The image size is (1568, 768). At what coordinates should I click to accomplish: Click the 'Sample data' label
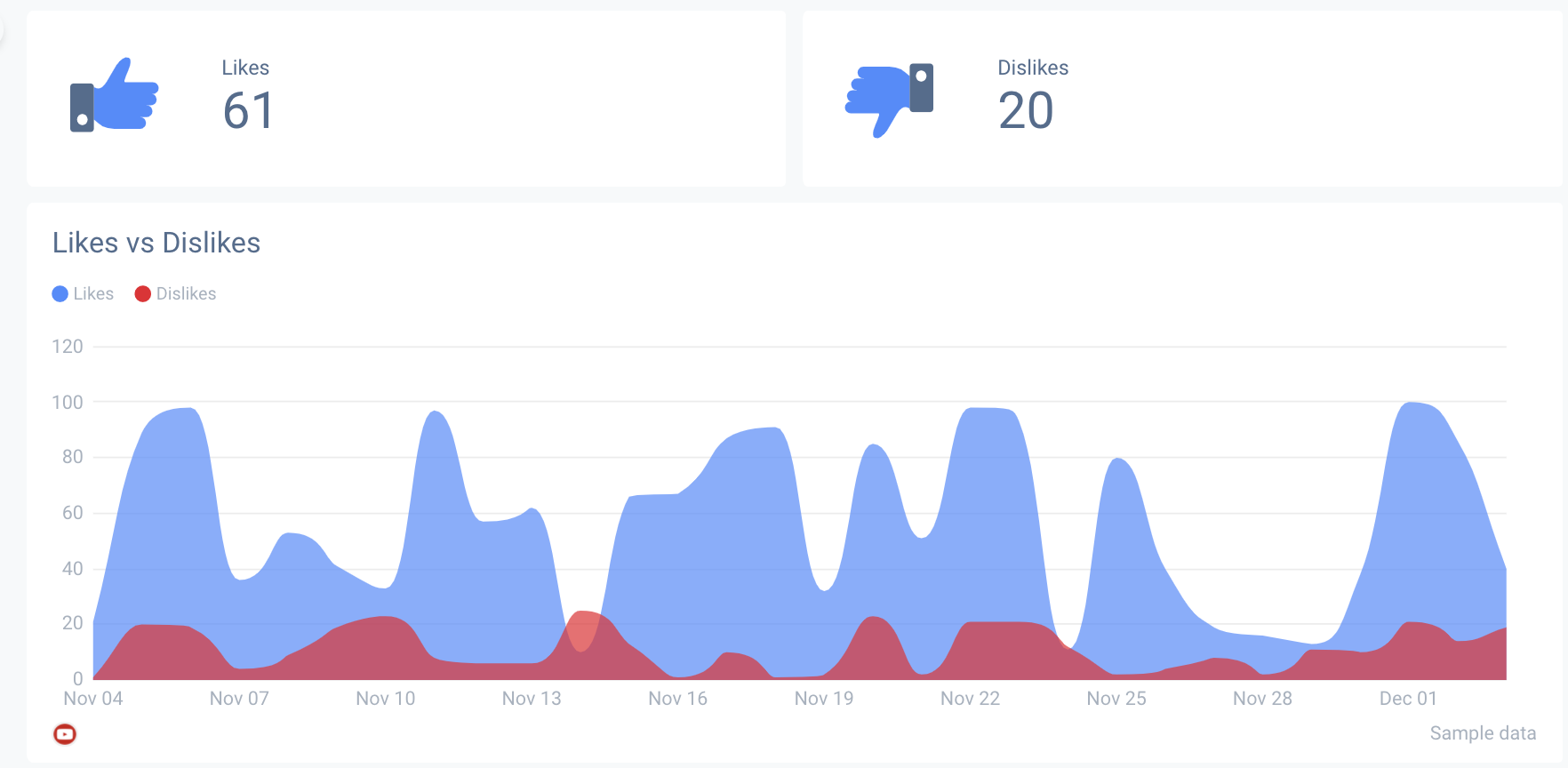(1483, 733)
